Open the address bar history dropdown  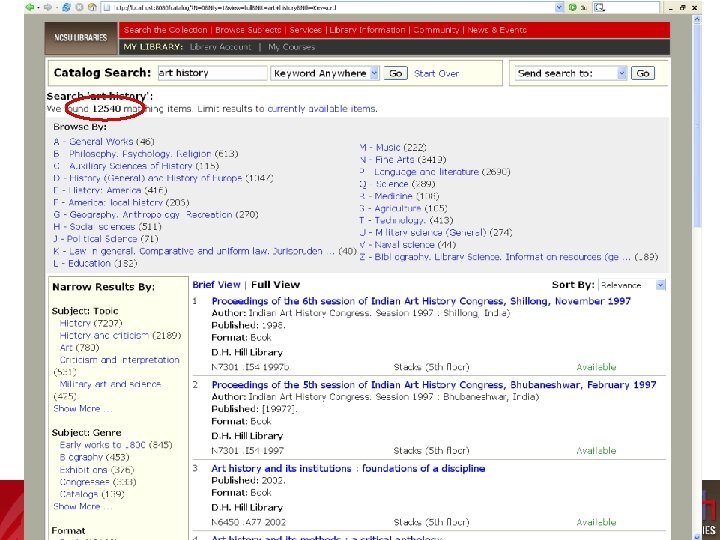559,7
